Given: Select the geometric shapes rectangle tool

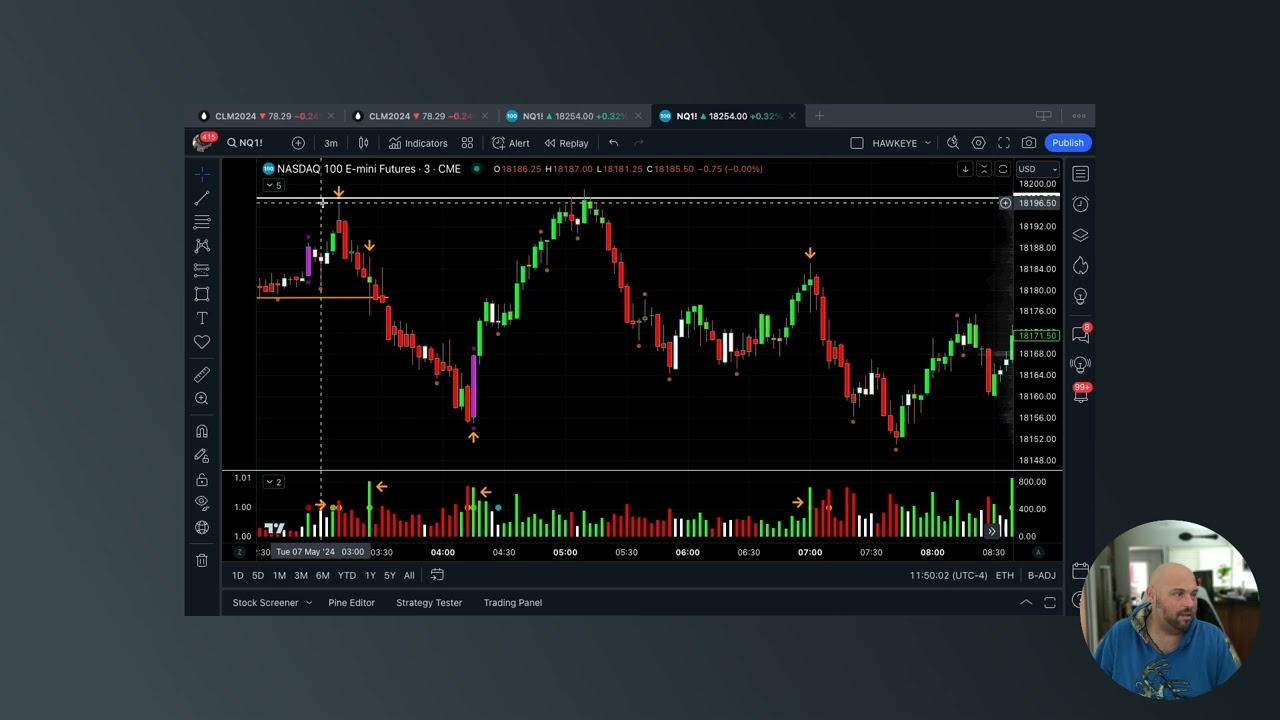Looking at the screenshot, I should click(x=202, y=294).
